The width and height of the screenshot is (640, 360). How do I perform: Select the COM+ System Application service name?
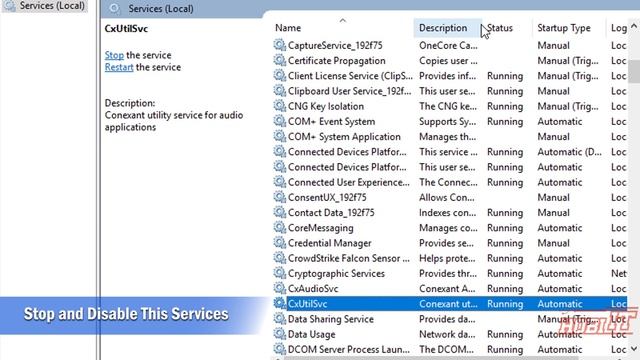[x=344, y=136]
